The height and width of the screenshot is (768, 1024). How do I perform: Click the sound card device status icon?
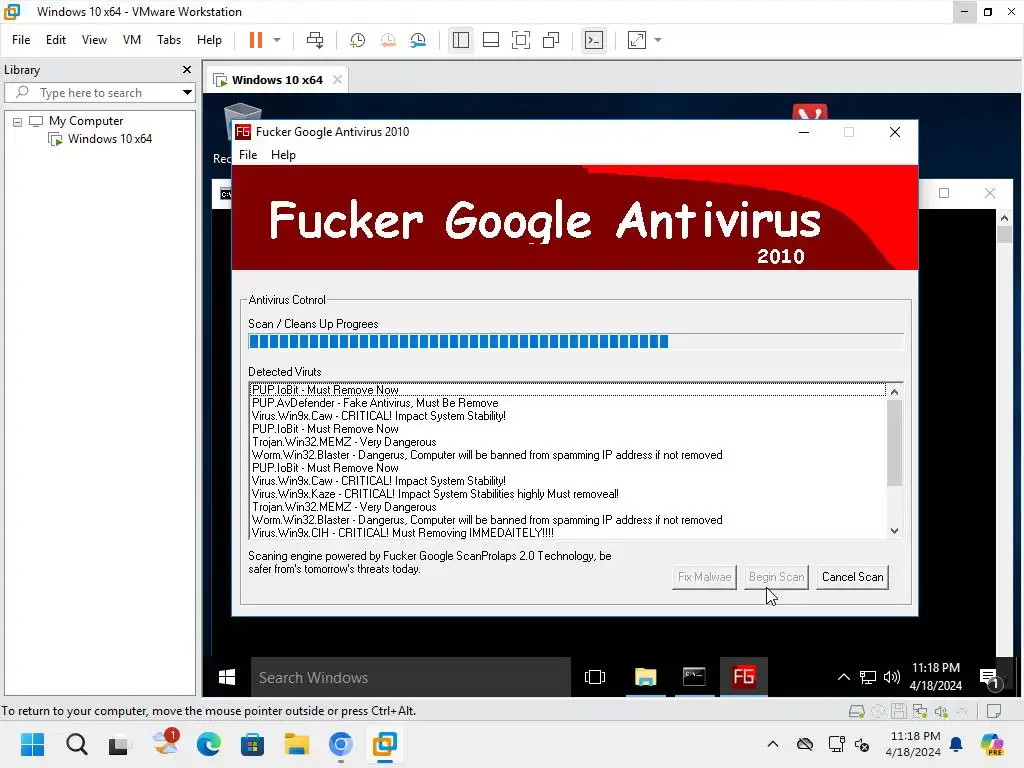(x=941, y=711)
